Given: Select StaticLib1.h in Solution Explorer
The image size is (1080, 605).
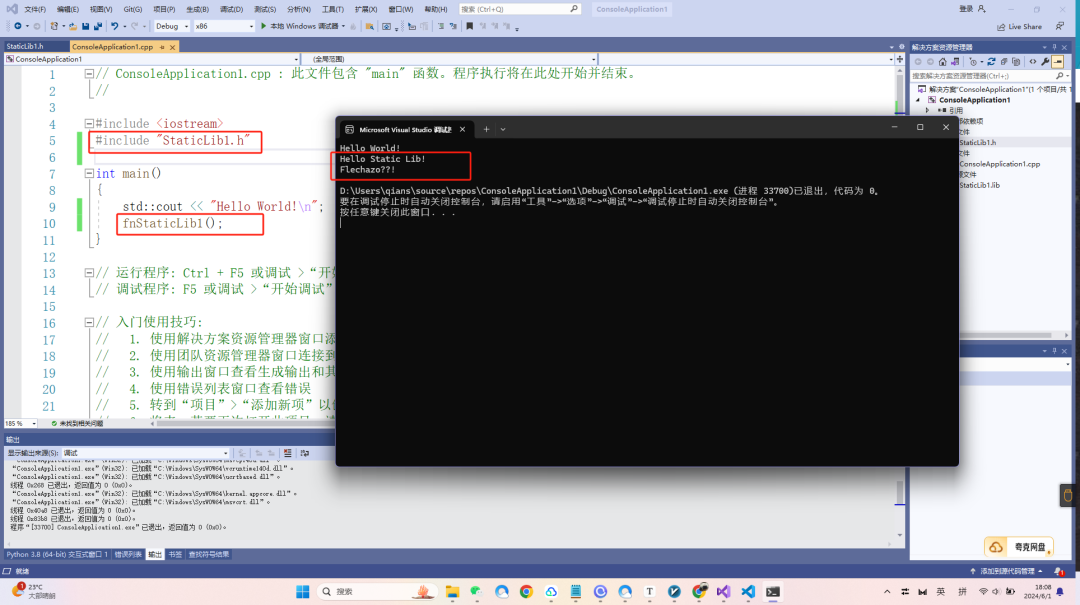Looking at the screenshot, I should pos(977,143).
